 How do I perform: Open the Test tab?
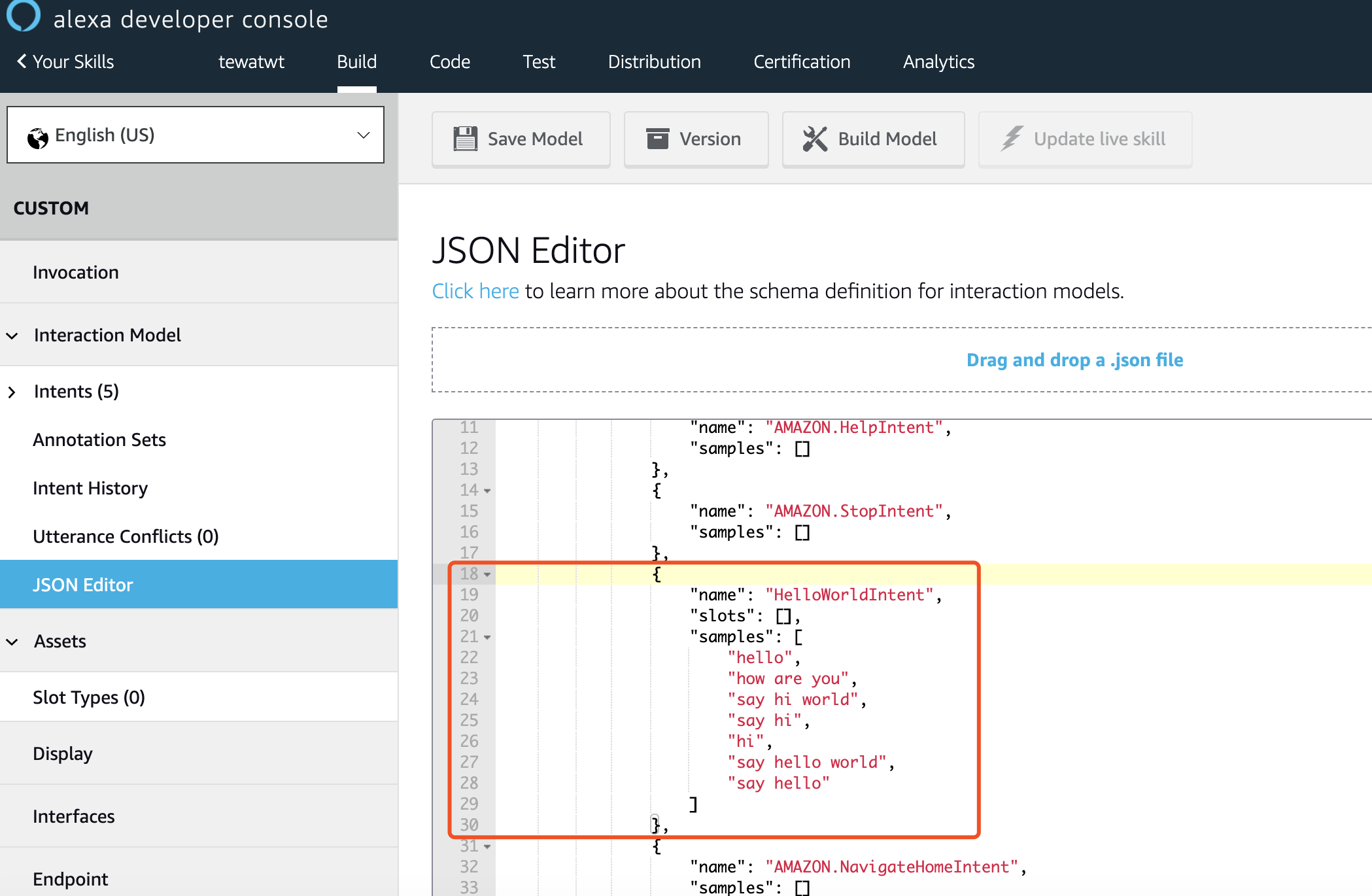tap(539, 61)
